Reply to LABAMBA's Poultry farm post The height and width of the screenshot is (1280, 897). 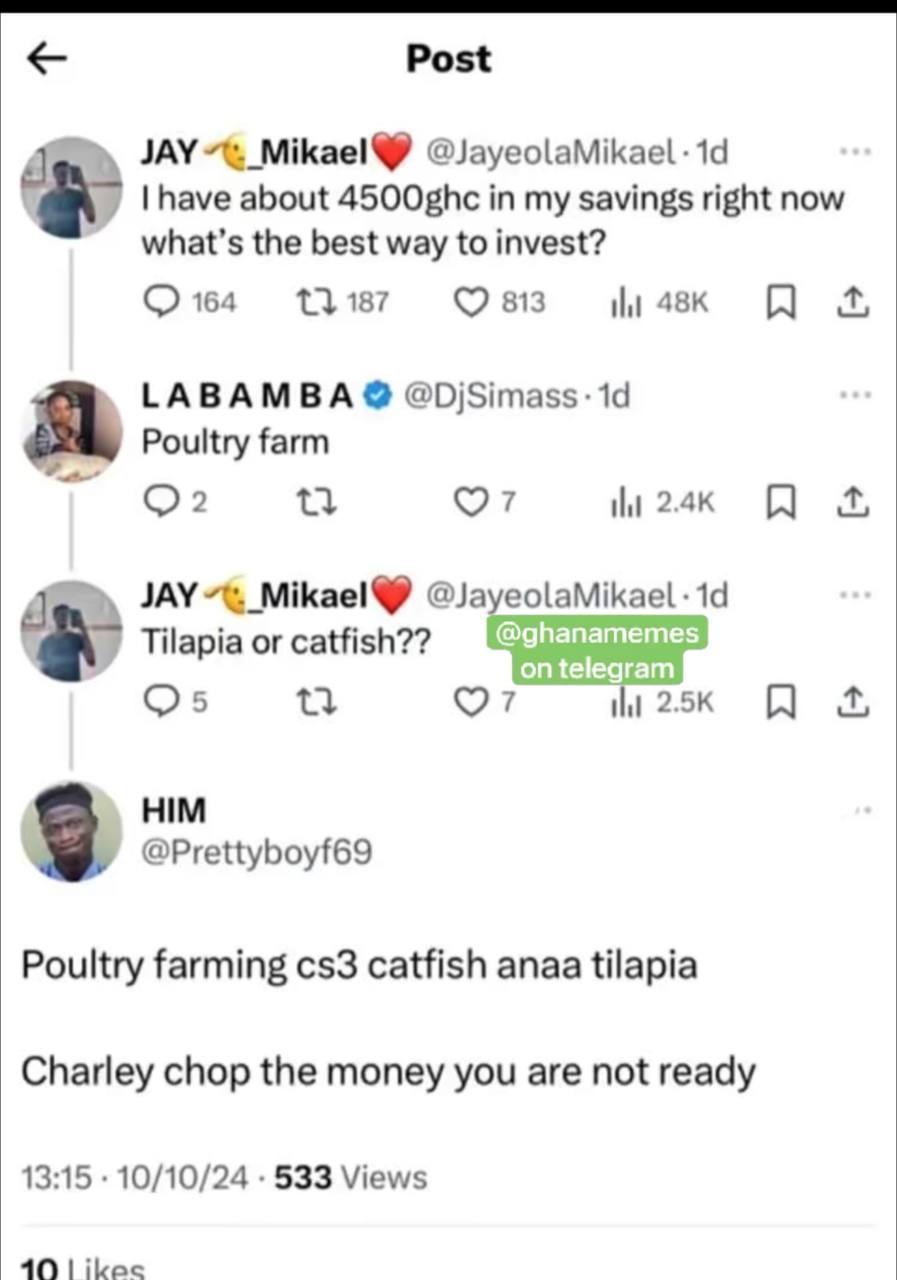coord(161,502)
